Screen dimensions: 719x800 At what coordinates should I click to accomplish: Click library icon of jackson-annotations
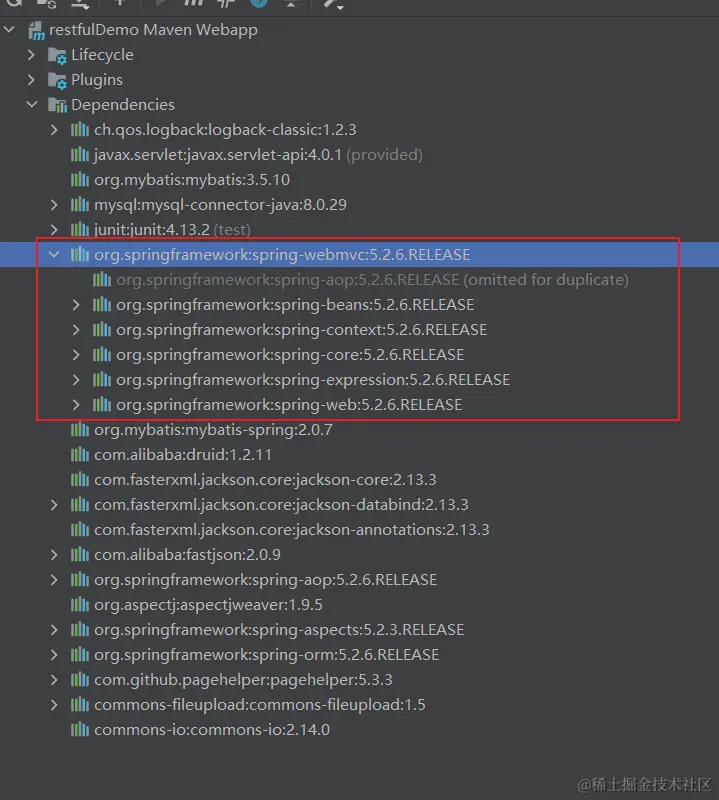point(80,530)
